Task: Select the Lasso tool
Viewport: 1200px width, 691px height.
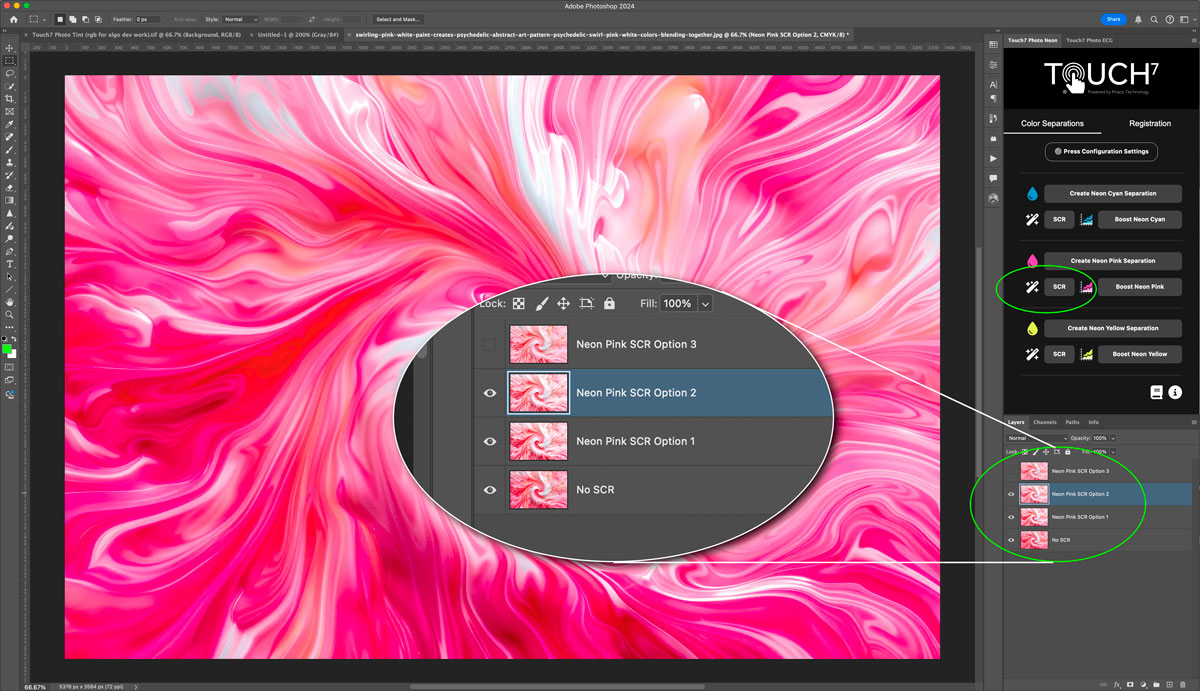Action: [x=10, y=74]
